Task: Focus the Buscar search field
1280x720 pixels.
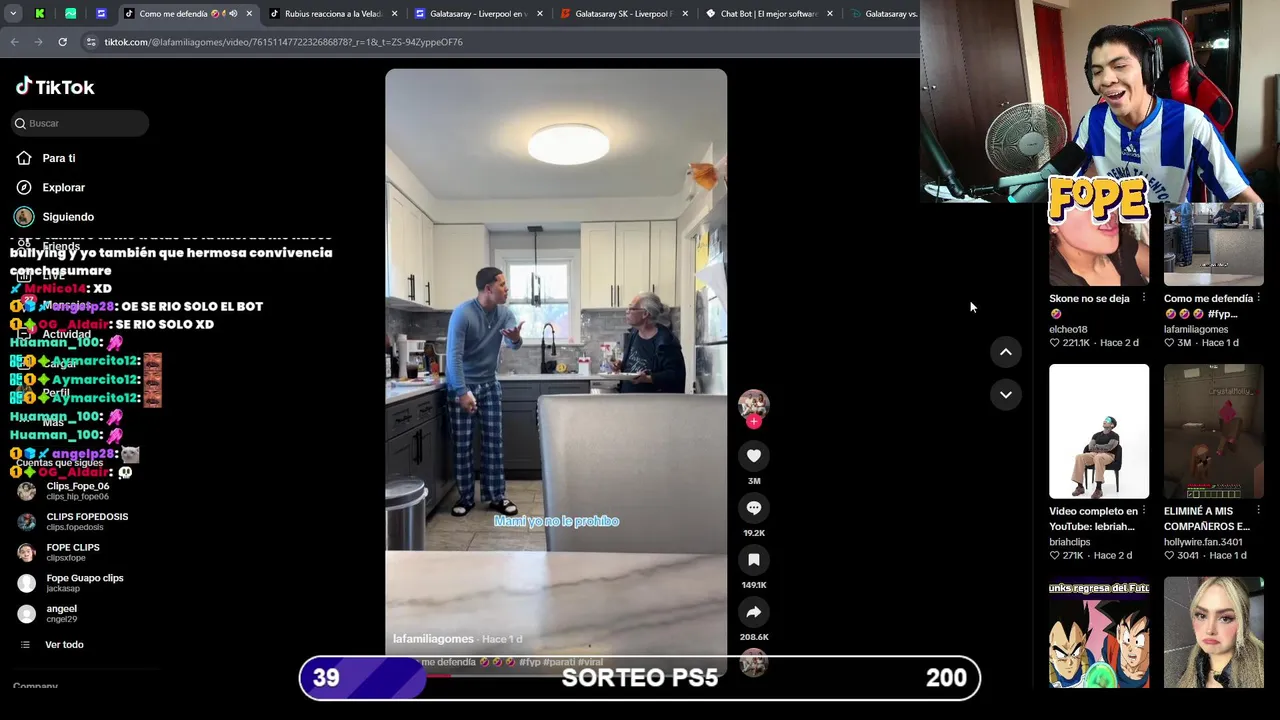Action: coord(80,123)
